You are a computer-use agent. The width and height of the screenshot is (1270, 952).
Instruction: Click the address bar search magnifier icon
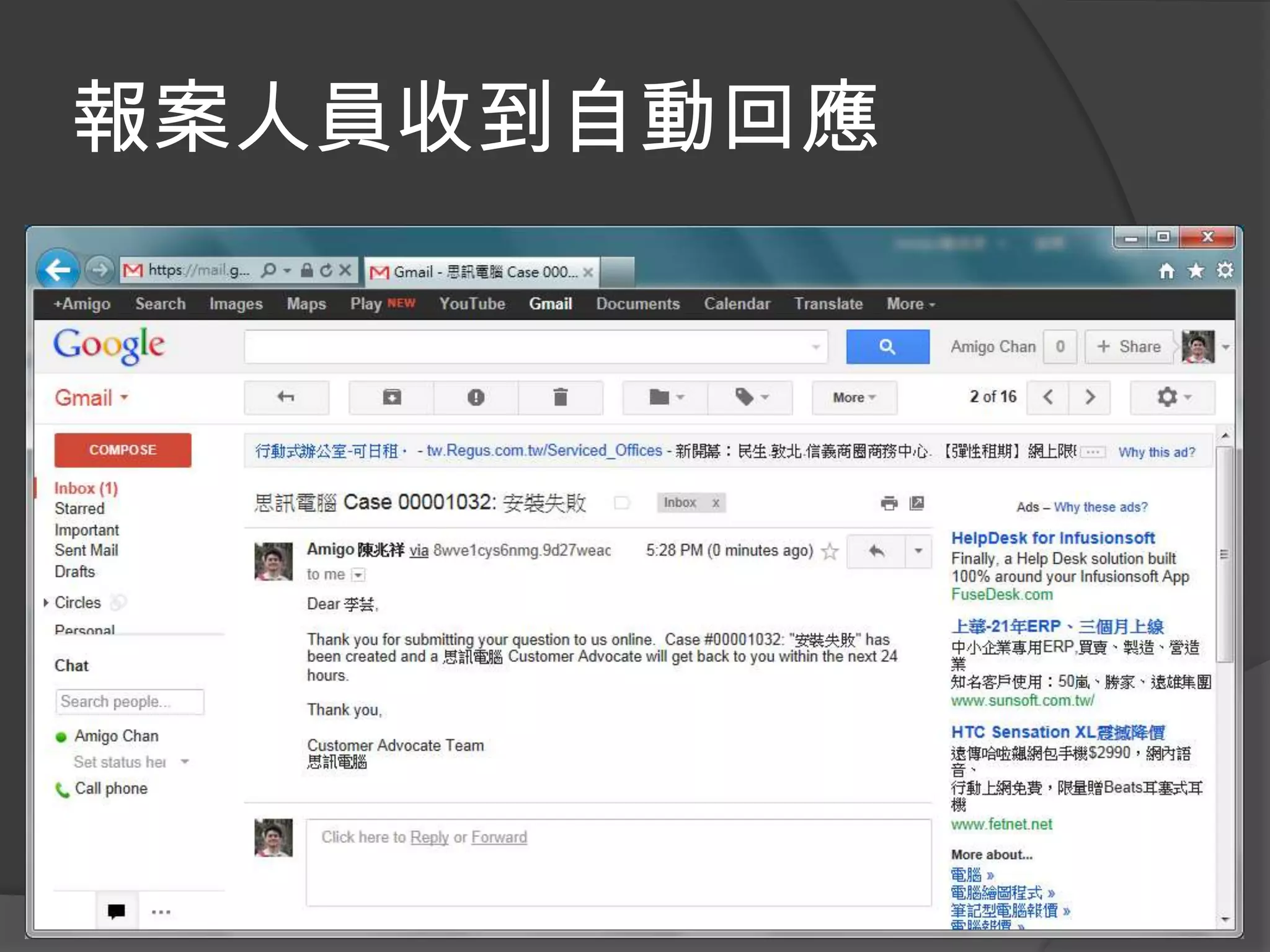click(x=269, y=270)
